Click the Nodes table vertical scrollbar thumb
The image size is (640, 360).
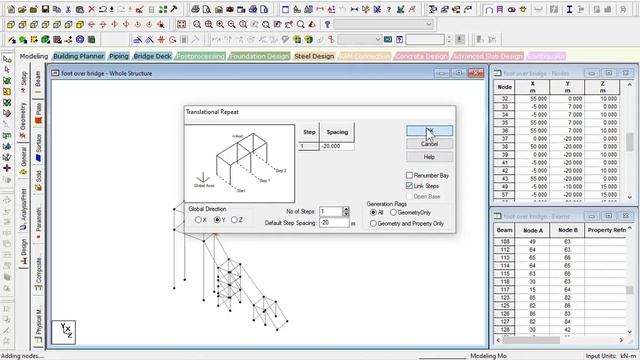click(629, 142)
